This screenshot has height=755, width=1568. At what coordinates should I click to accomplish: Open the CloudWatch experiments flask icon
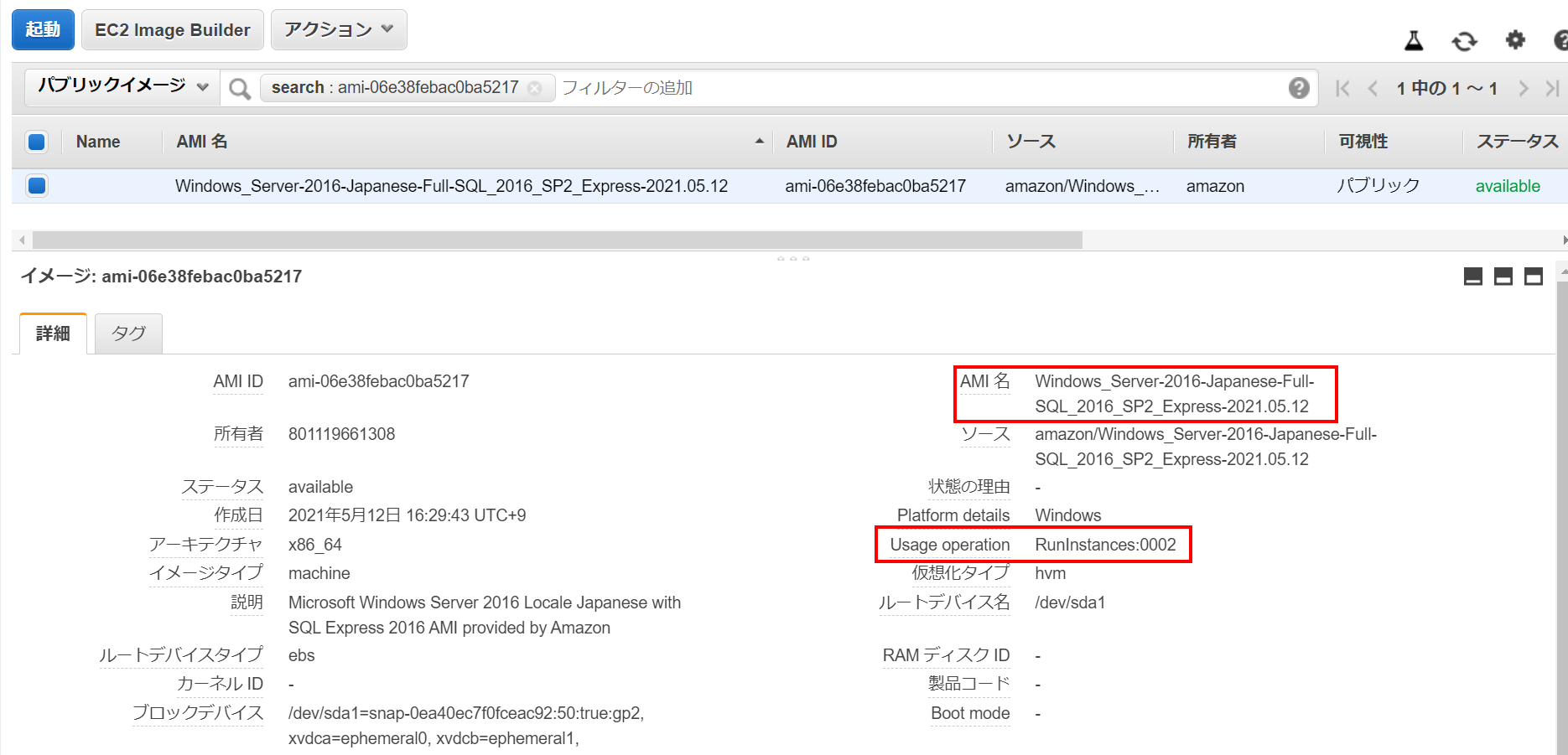[x=1413, y=40]
